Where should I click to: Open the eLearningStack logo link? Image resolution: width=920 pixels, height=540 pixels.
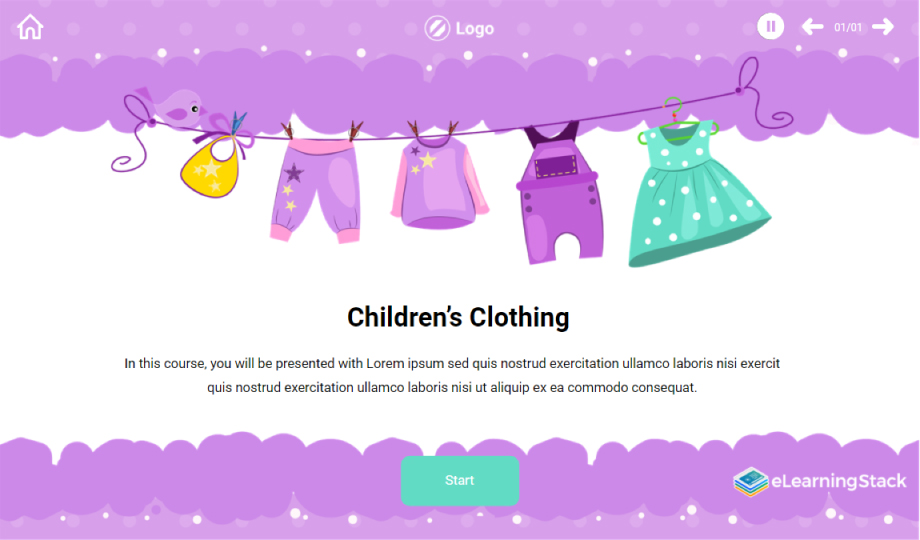(x=820, y=481)
